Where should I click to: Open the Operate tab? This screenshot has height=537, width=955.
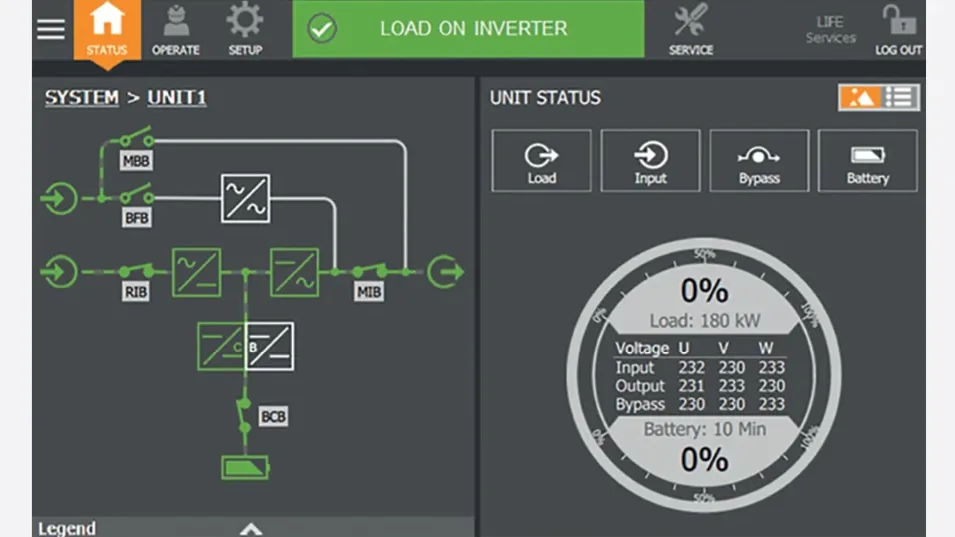176,29
